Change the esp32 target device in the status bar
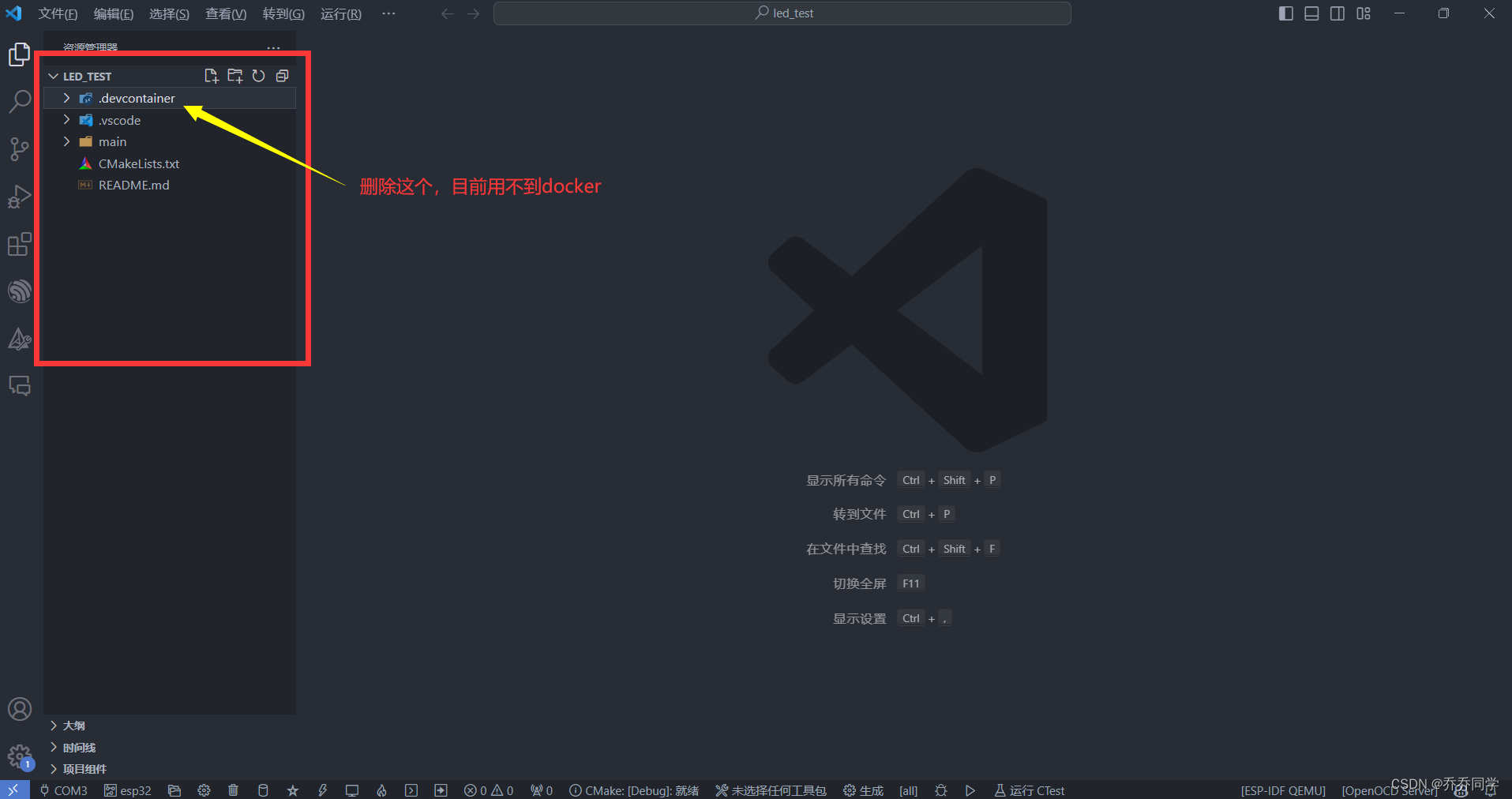 coord(127,790)
